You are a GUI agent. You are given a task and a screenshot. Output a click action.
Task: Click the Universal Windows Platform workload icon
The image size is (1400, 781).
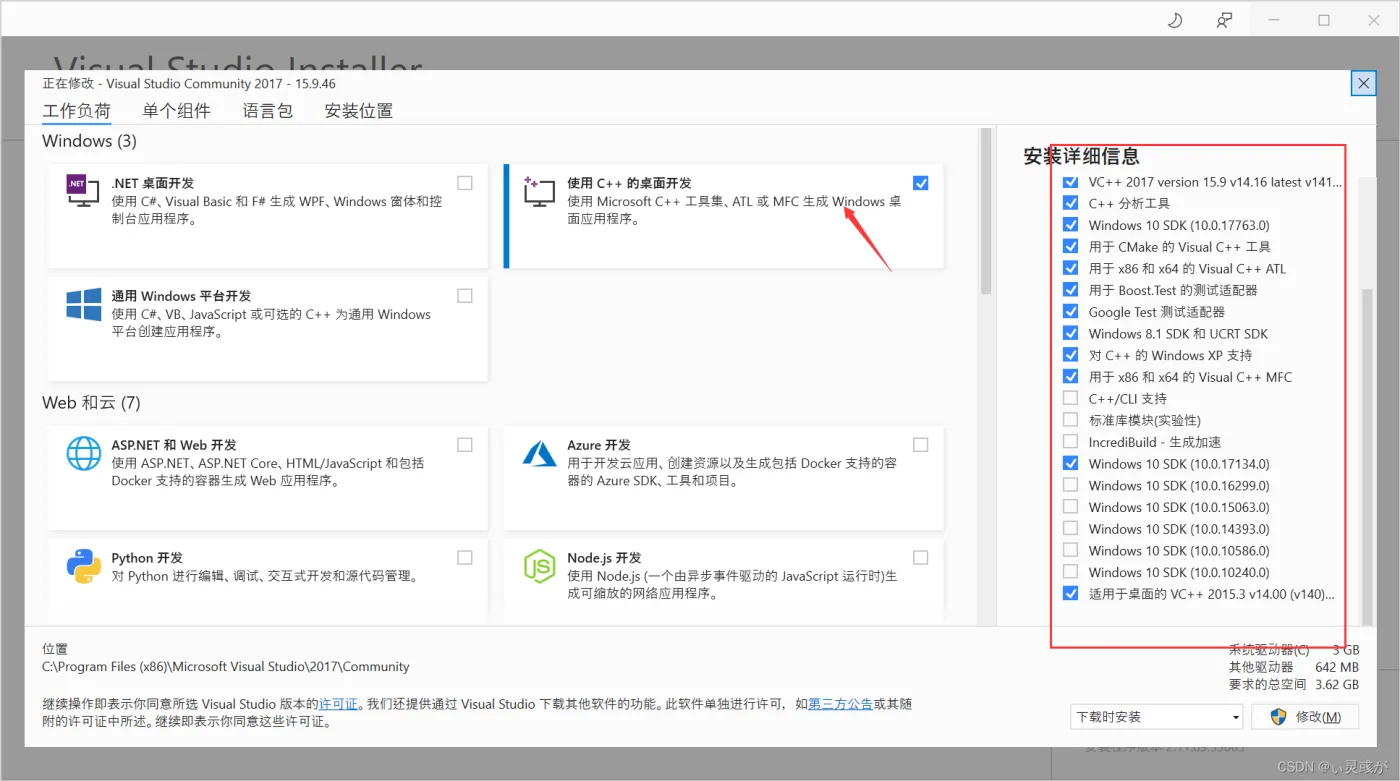pyautogui.click(x=83, y=304)
